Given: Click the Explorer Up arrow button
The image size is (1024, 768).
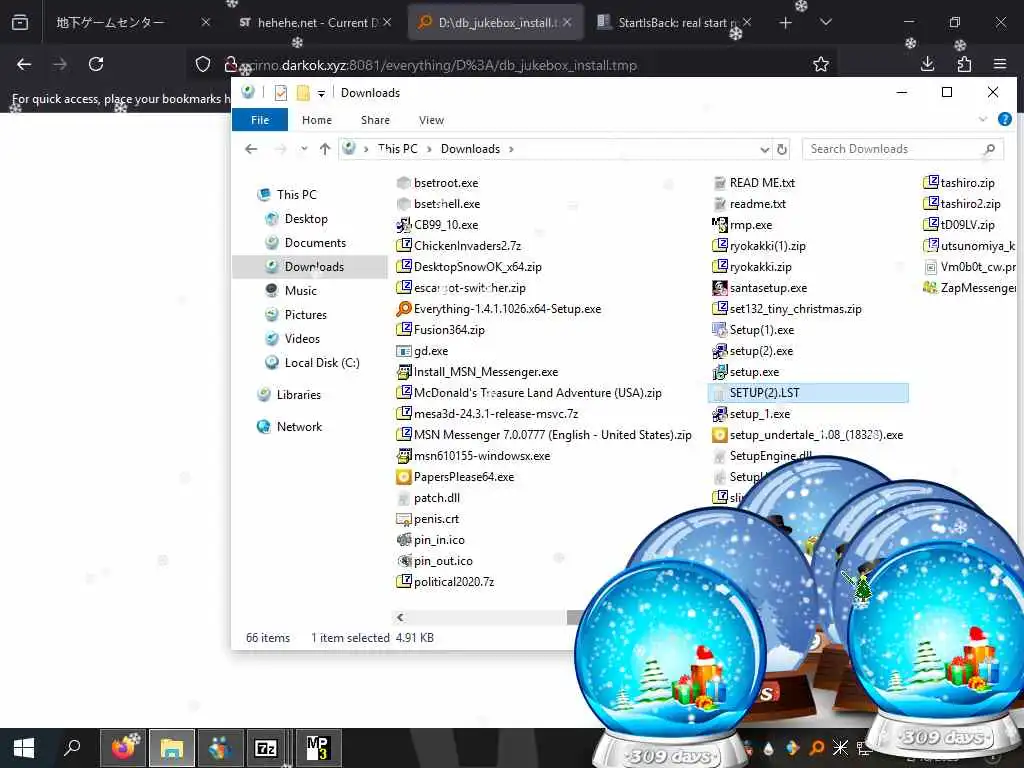Looking at the screenshot, I should 325,149.
